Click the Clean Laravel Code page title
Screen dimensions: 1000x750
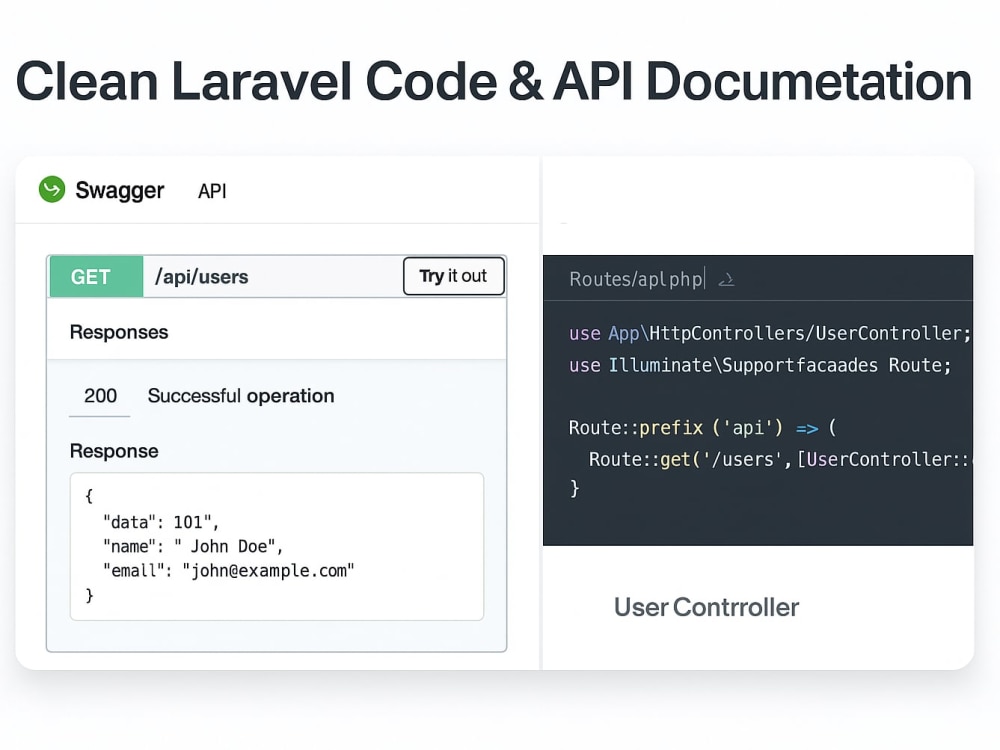click(x=494, y=81)
